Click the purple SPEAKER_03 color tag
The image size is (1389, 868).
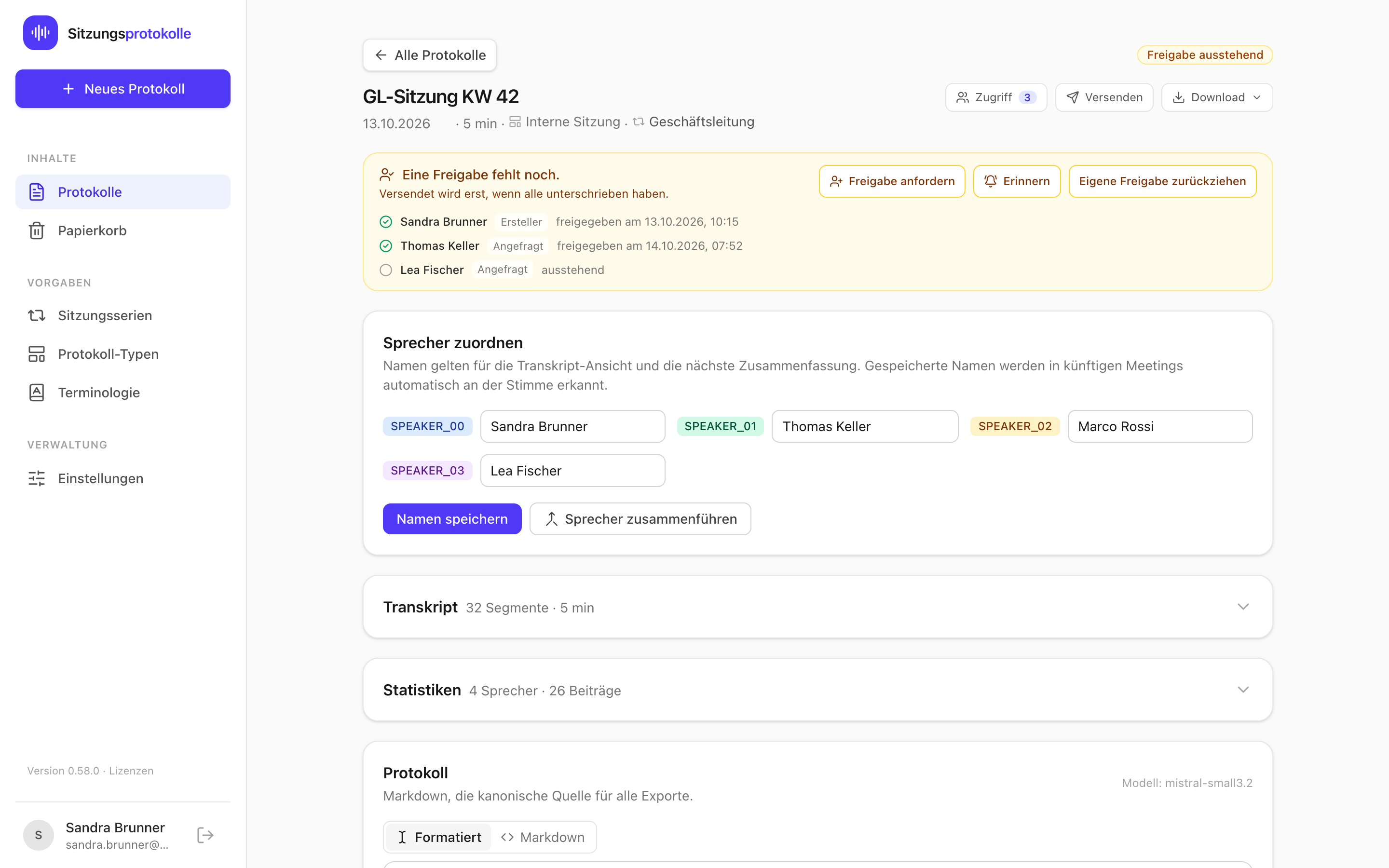click(x=428, y=471)
